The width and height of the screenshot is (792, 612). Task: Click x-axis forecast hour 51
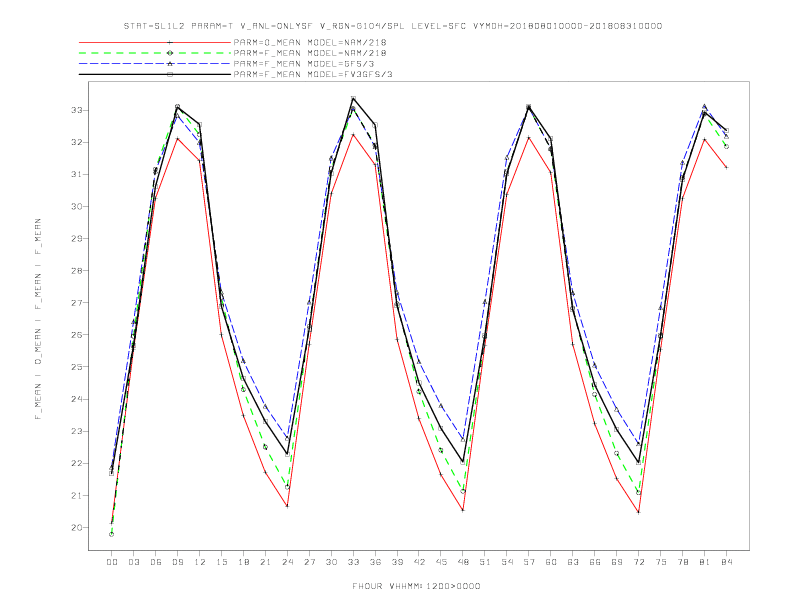point(485,562)
